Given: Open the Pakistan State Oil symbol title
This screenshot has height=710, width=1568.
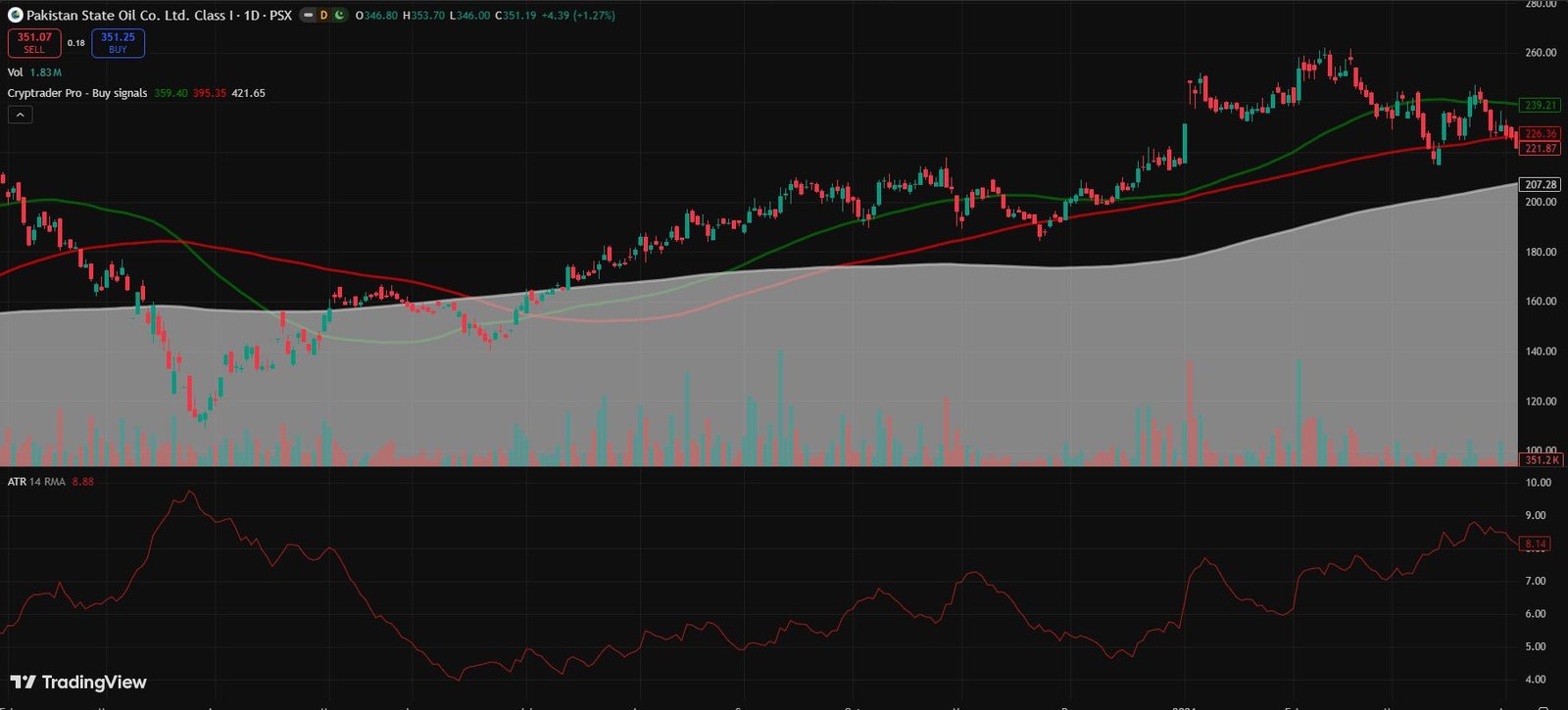Looking at the screenshot, I should coord(159,16).
